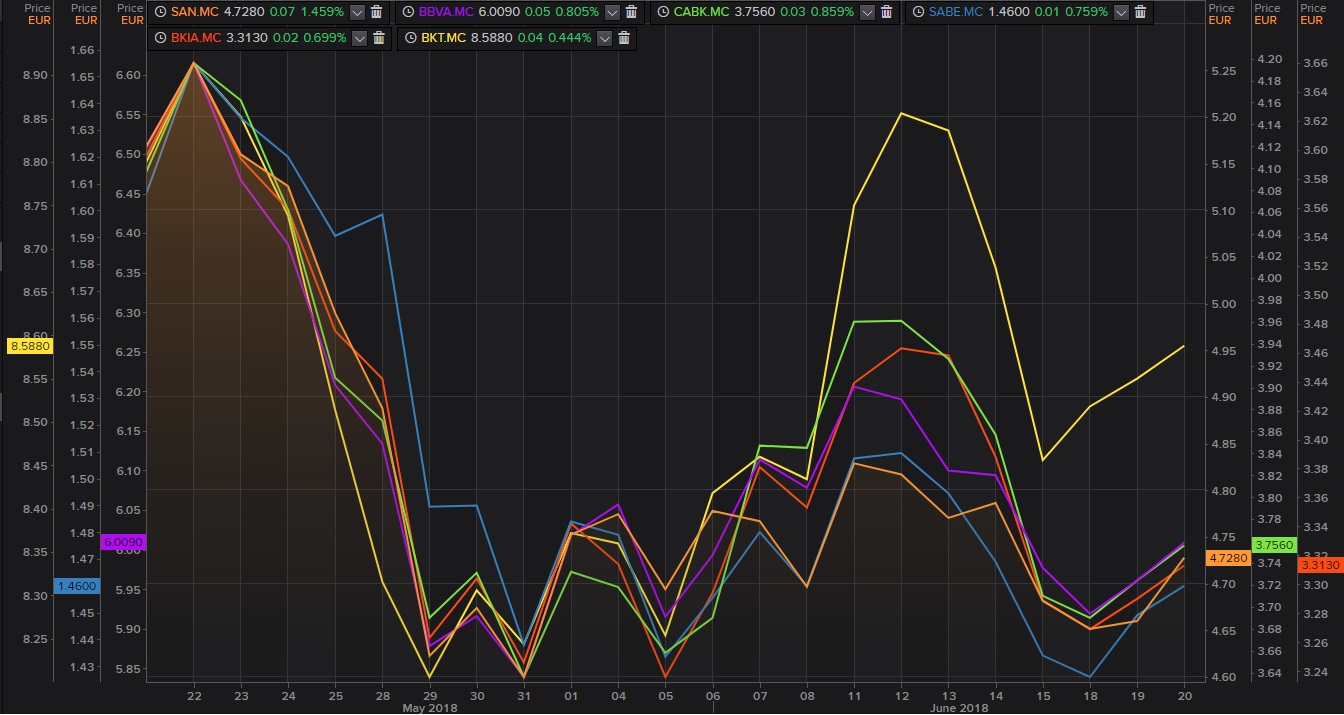Screen dimensions: 1344x715
Task: Expand the BKT.MC dropdown arrow
Action: (x=605, y=38)
